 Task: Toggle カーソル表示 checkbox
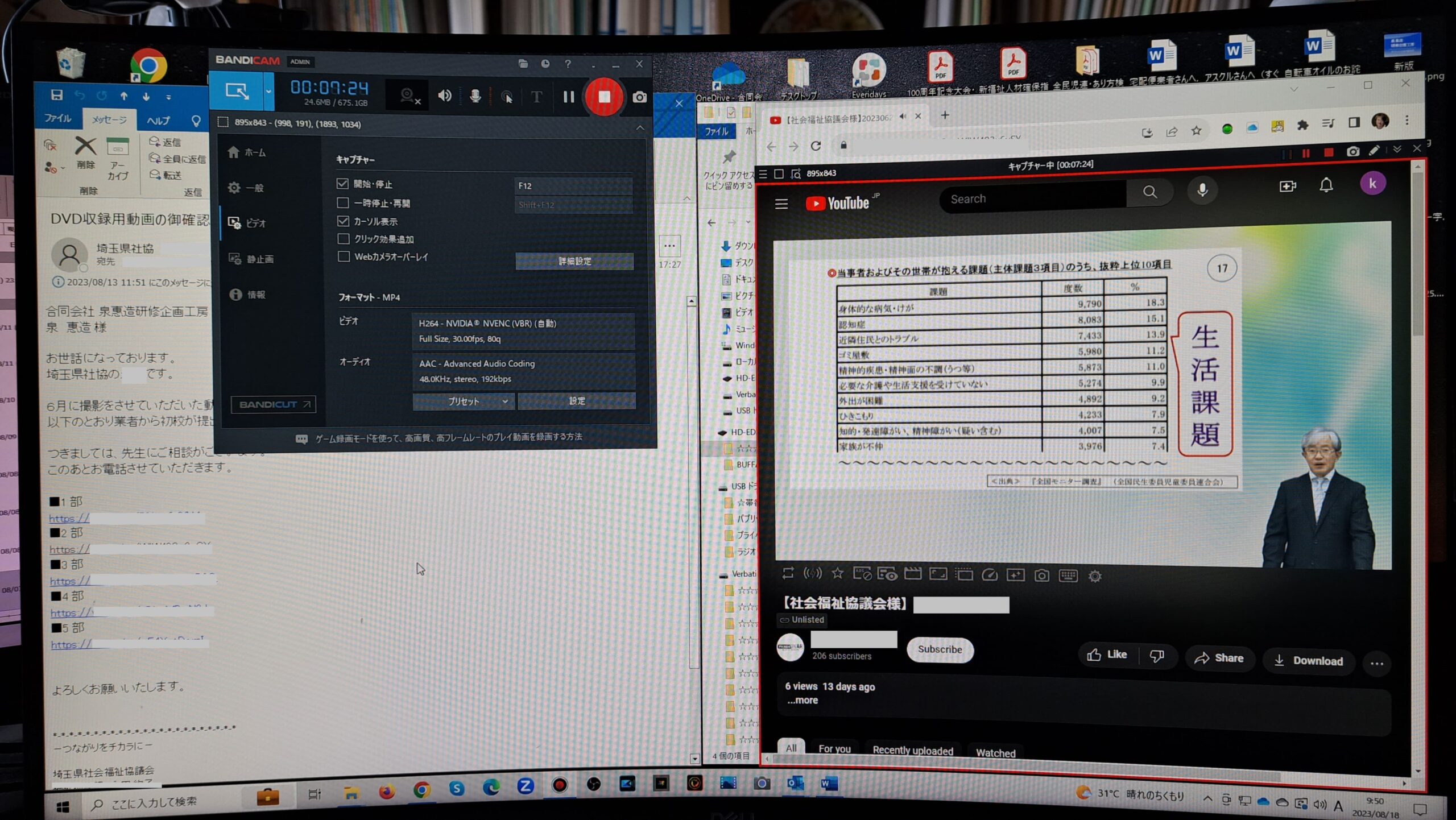pos(343,221)
